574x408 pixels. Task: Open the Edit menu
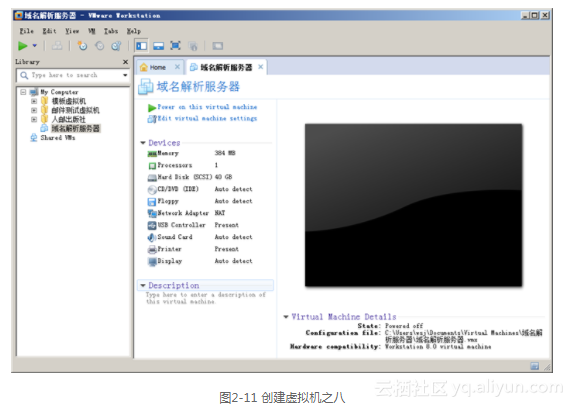tap(49, 31)
